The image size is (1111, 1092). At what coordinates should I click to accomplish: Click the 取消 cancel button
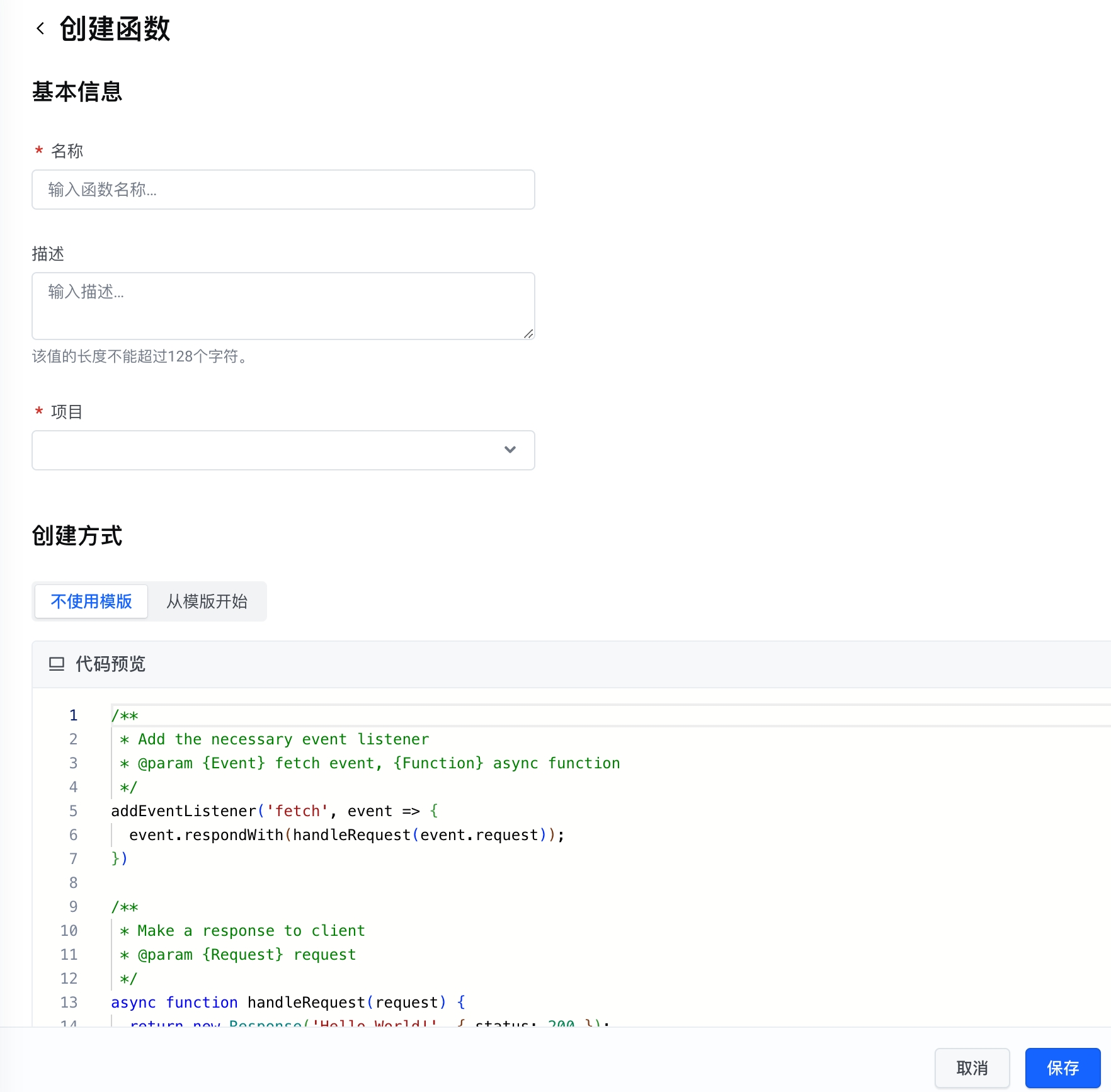click(x=972, y=1068)
